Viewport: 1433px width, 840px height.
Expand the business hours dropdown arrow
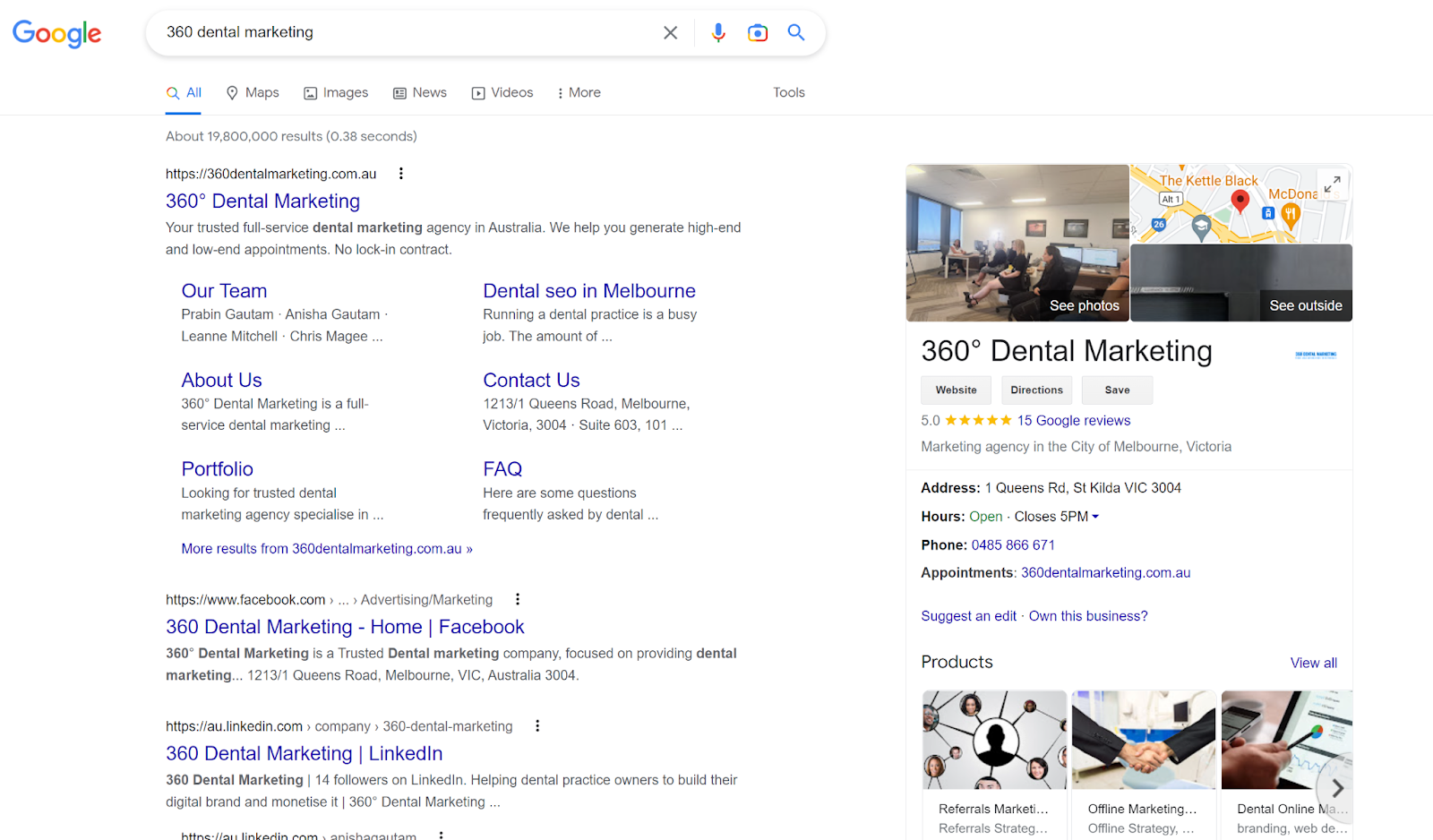1095,517
